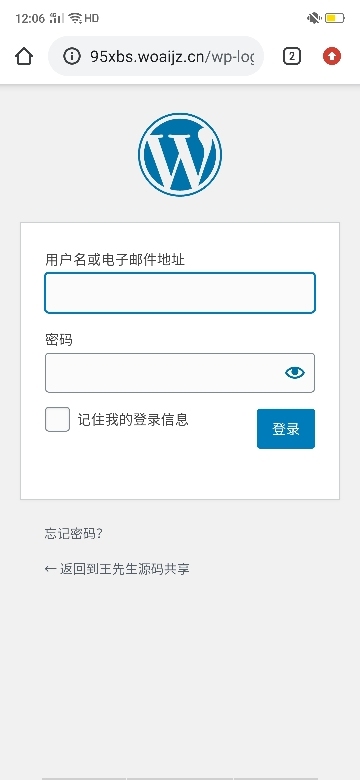Click the 用户名或电子邮件地址 label
Image resolution: width=360 pixels, height=780 pixels.
point(115,259)
